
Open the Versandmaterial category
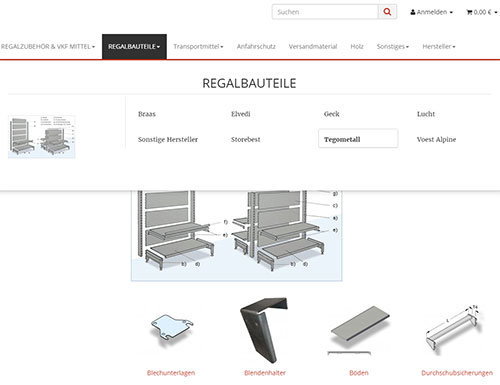(313, 47)
